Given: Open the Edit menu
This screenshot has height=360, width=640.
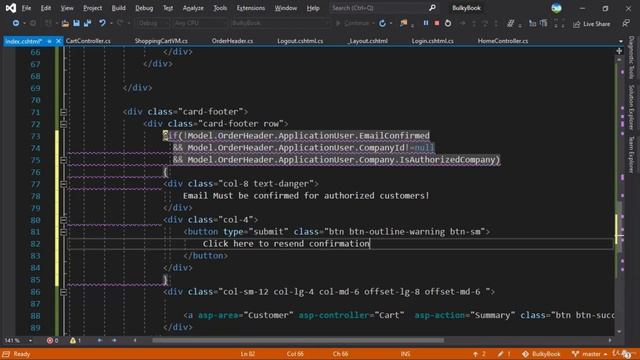Looking at the screenshot, I should (46, 8).
